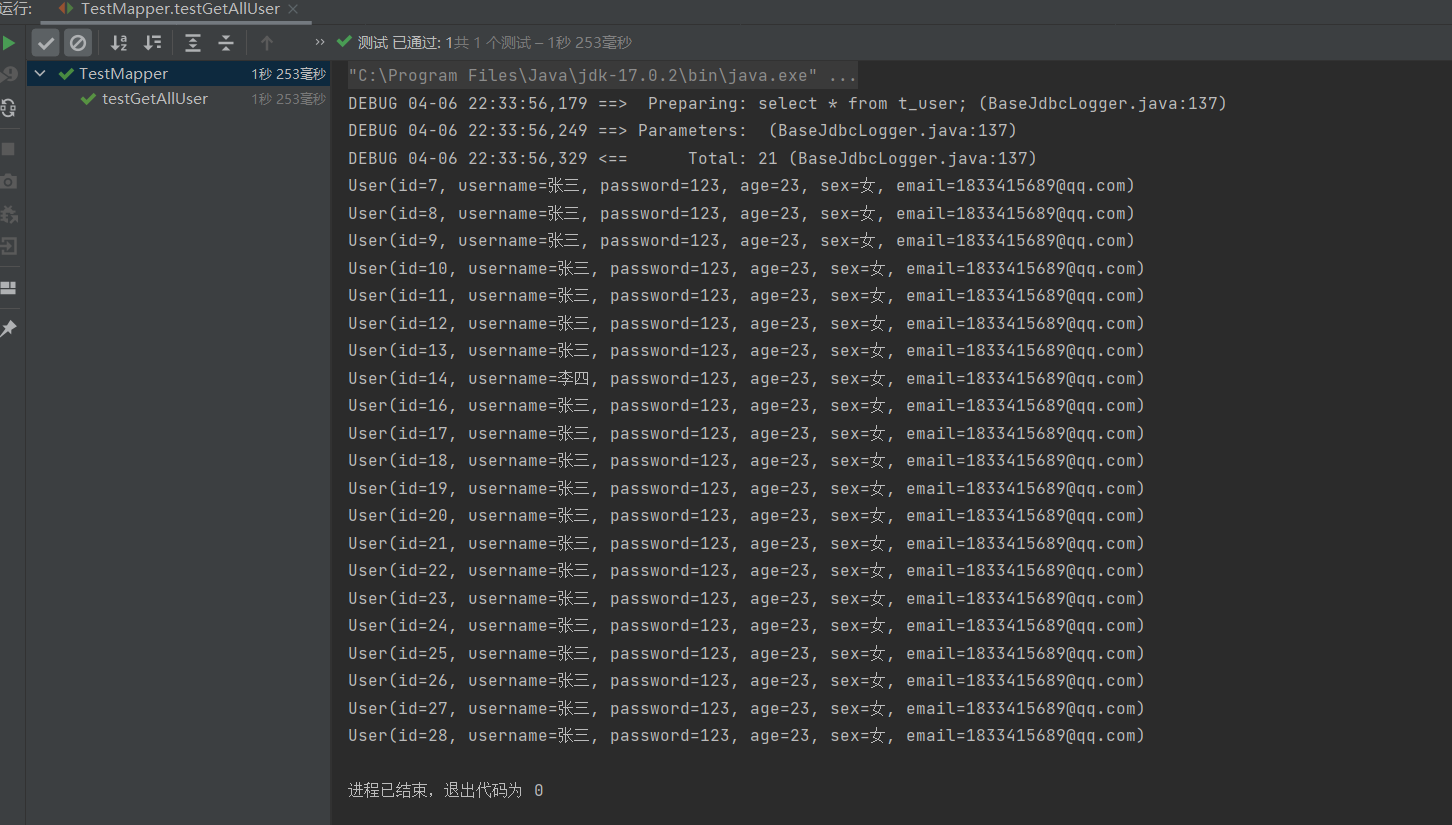Click testGetAllUser duration 1秒 253毫秒
The image size is (1452, 825).
point(288,99)
